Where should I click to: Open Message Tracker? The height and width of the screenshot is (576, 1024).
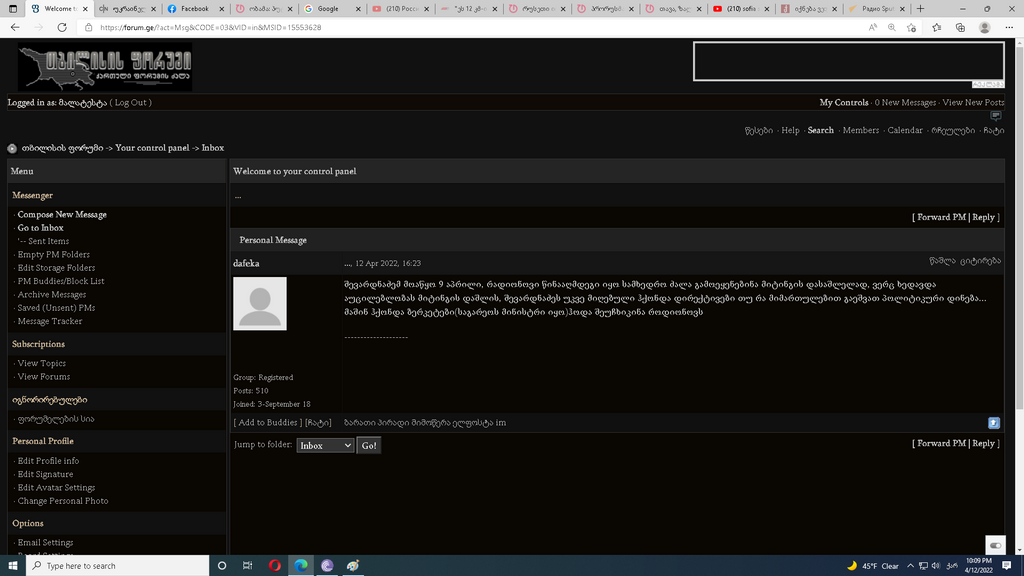(50, 321)
